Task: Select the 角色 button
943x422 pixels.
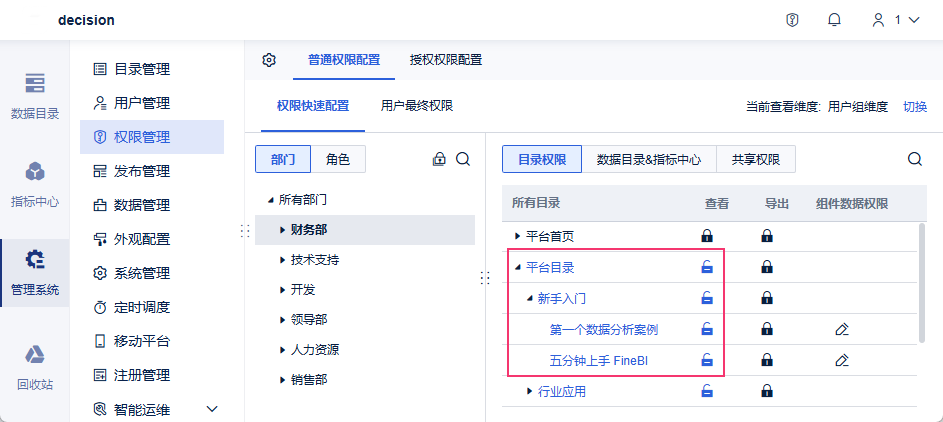Action: [x=338, y=159]
